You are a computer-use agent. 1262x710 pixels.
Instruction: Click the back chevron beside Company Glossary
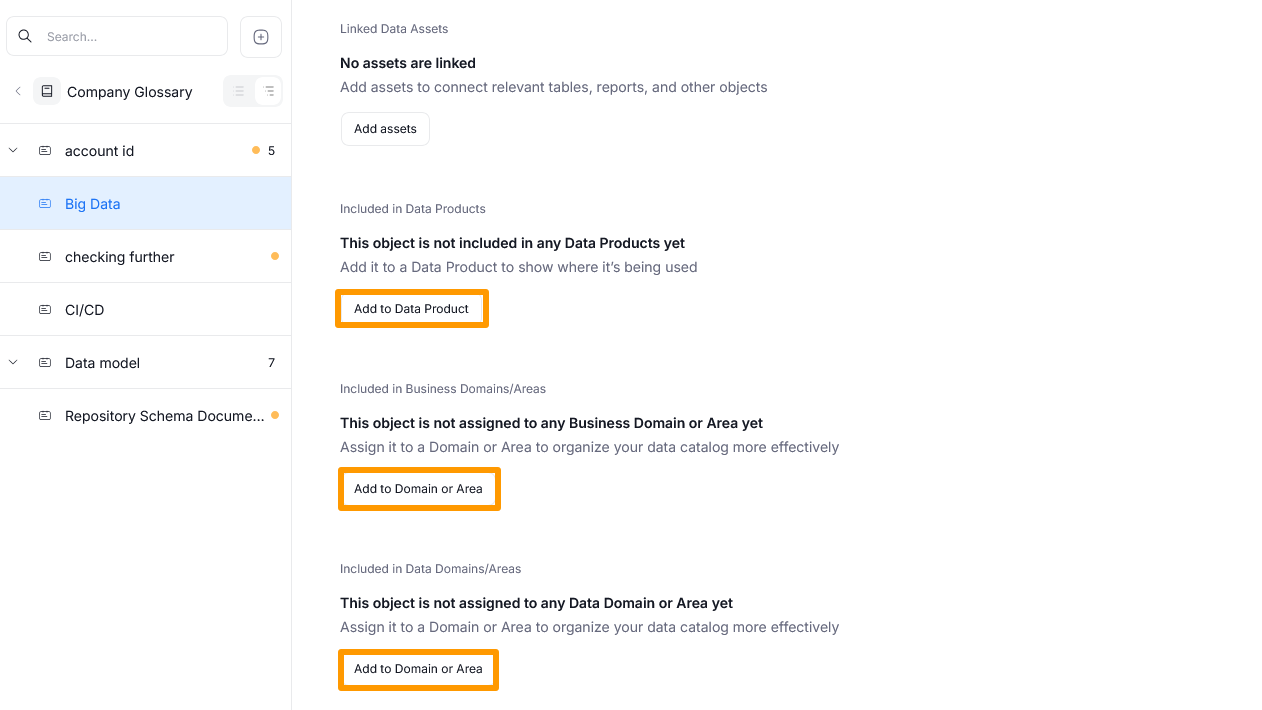(x=18, y=91)
